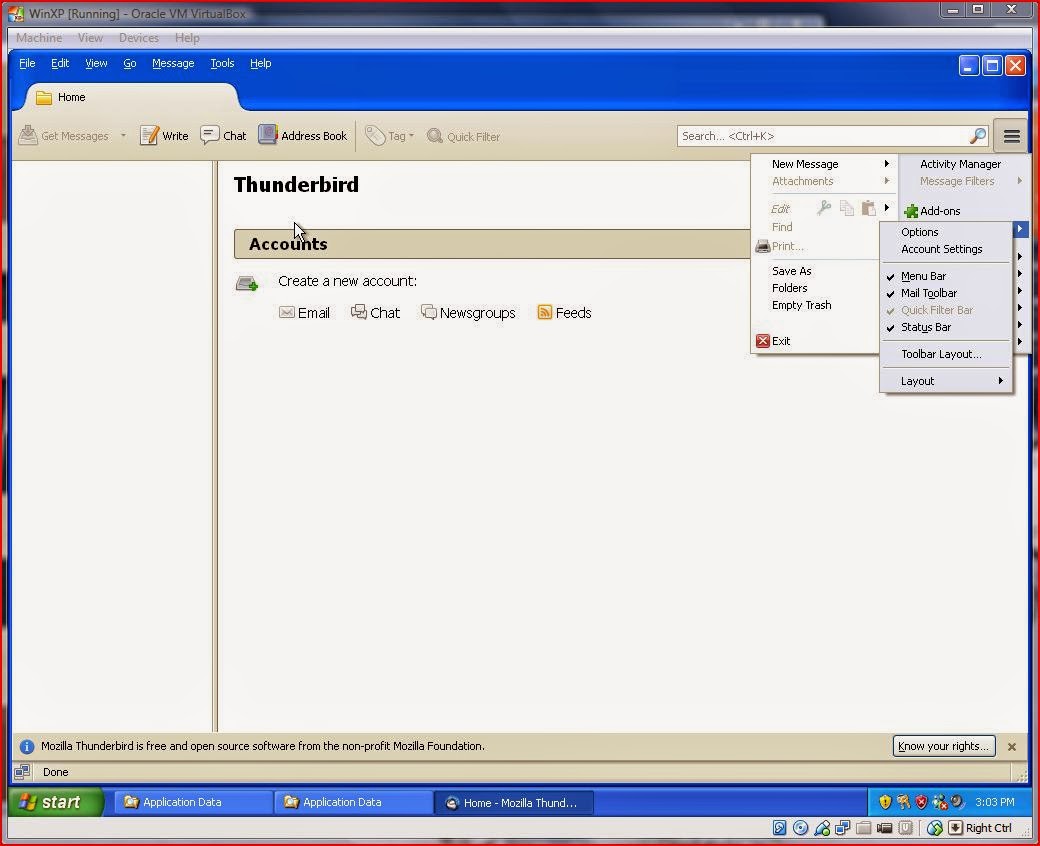Screen dimensions: 1040x846
Task: Choose Folders in the app menu
Action: (x=789, y=288)
